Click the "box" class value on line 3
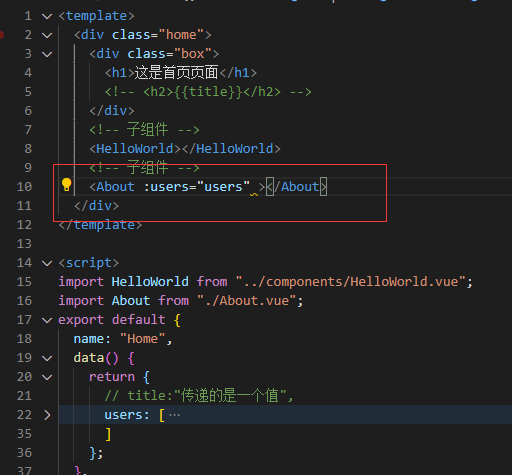512x475 pixels. click(x=193, y=54)
